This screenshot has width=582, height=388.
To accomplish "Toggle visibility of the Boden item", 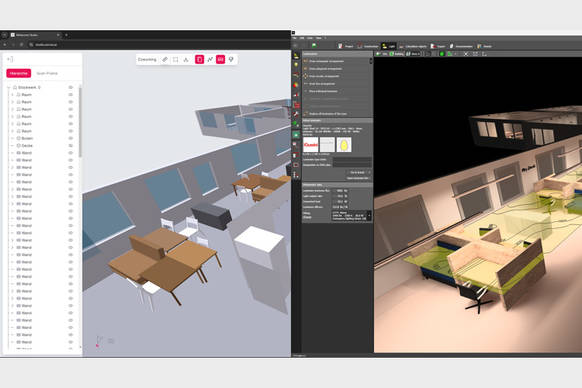I will point(71,138).
